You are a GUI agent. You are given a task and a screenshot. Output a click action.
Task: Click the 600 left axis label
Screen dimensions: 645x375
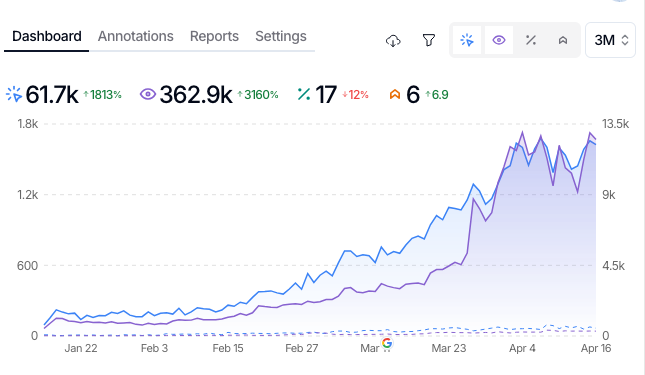(27, 266)
